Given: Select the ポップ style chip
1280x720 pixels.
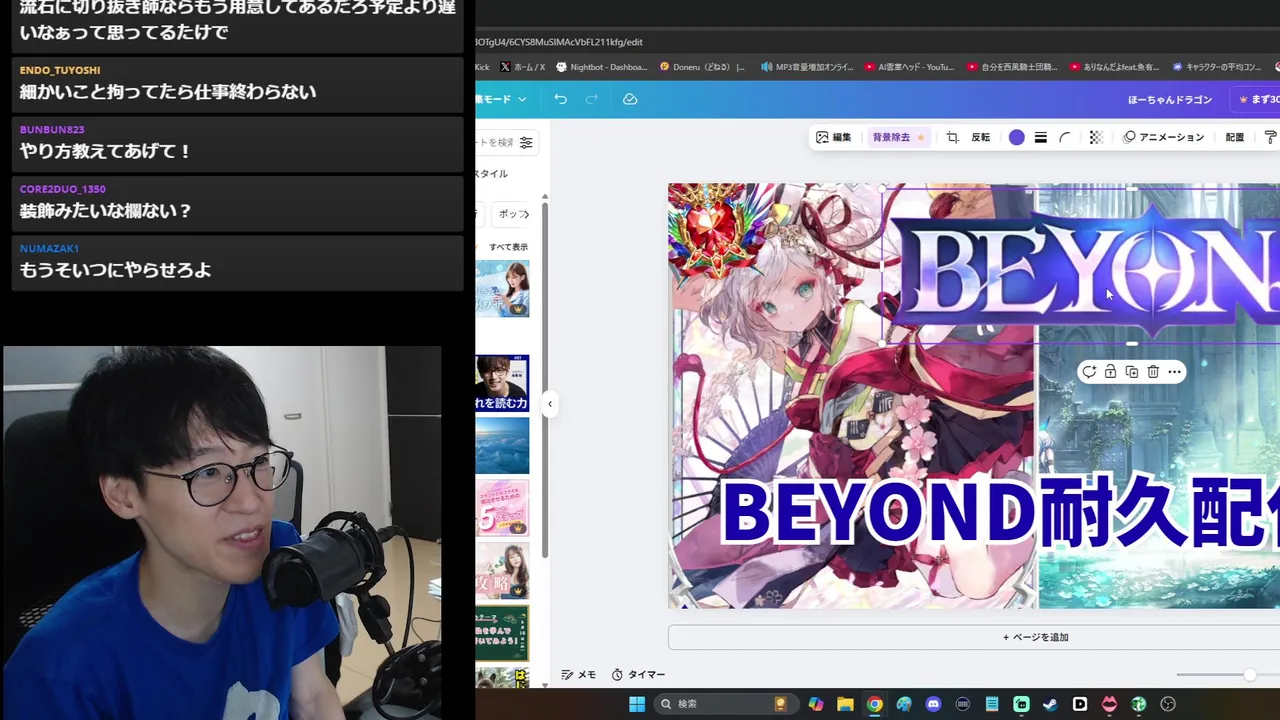Looking at the screenshot, I should click(512, 214).
